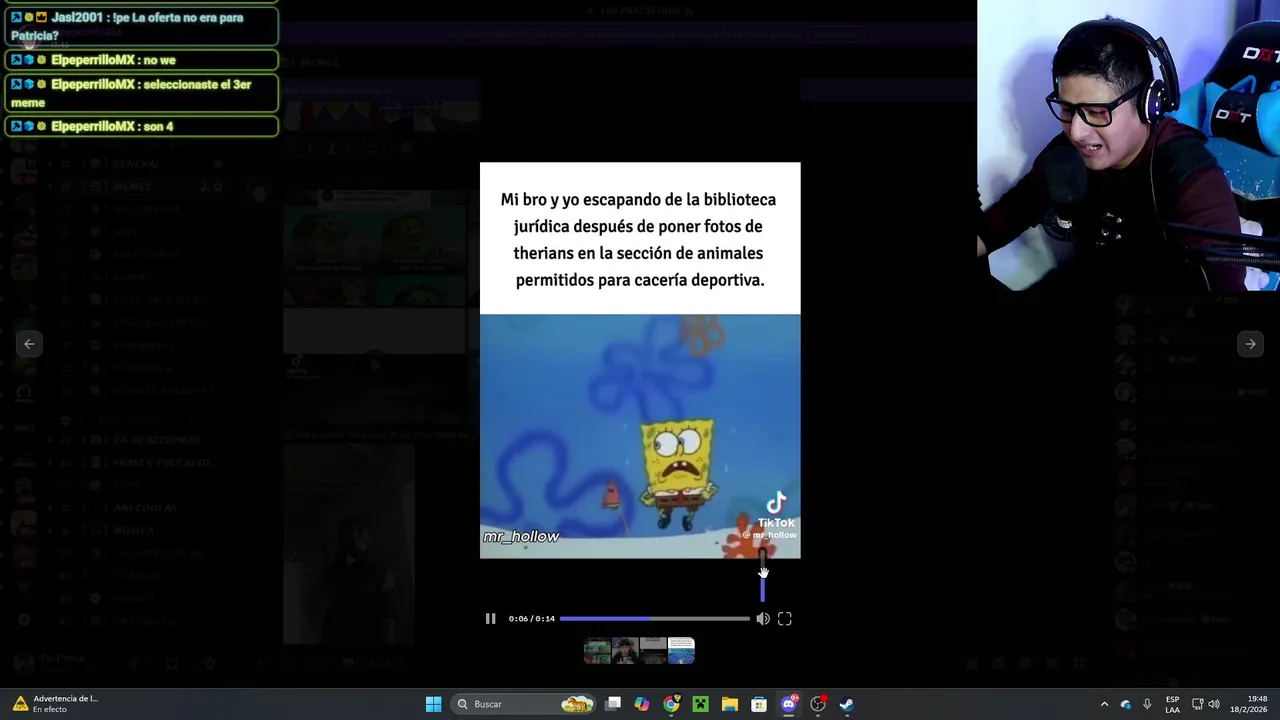Click the microphone tray icon

point(1147,704)
